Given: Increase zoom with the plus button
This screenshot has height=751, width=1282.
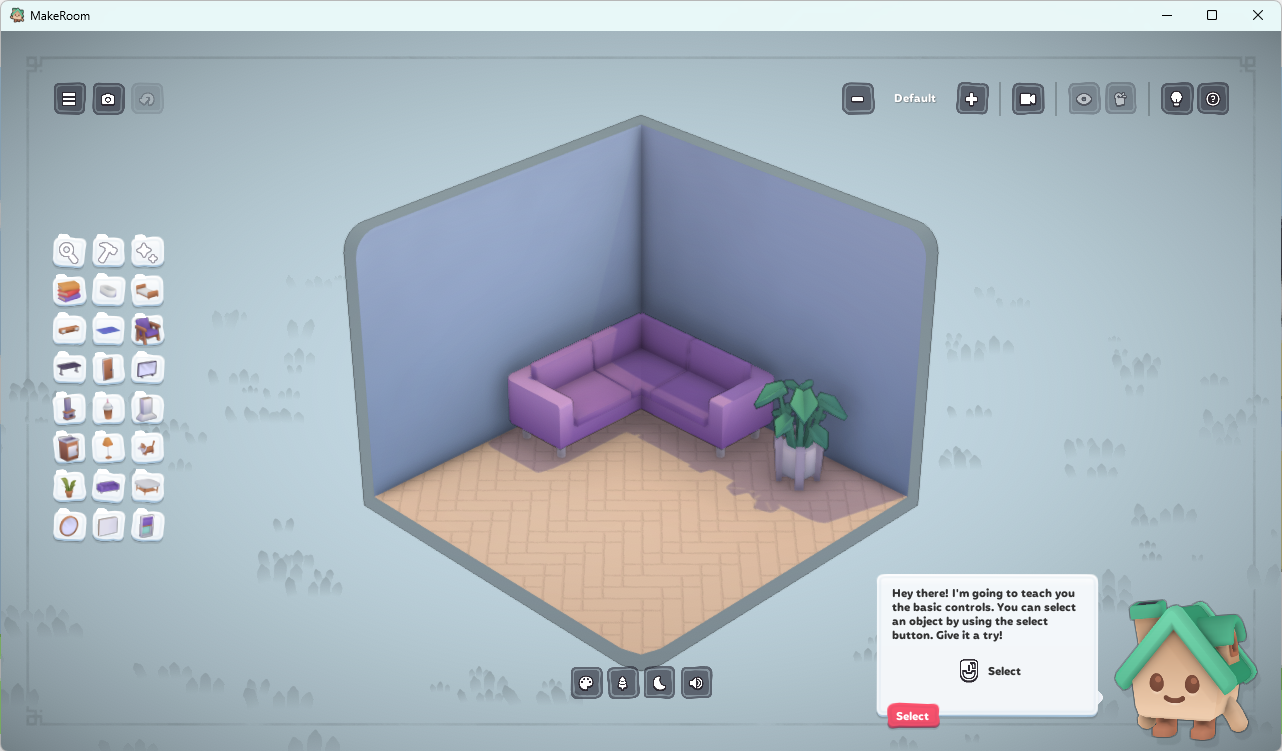Looking at the screenshot, I should coord(972,99).
